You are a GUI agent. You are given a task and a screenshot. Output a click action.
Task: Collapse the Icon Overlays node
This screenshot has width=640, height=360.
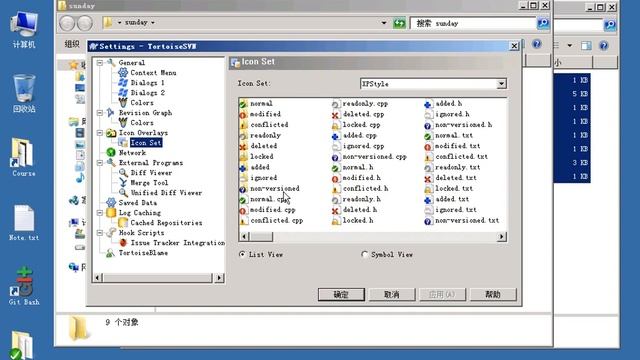point(100,133)
